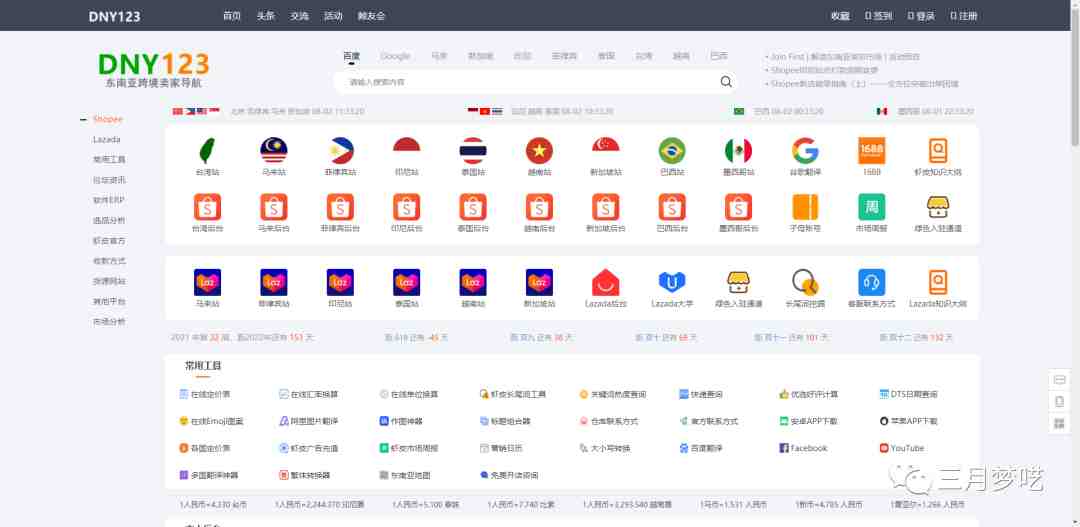Click 收藏 in the top bar
1080x527 pixels.
pyautogui.click(x=840, y=16)
